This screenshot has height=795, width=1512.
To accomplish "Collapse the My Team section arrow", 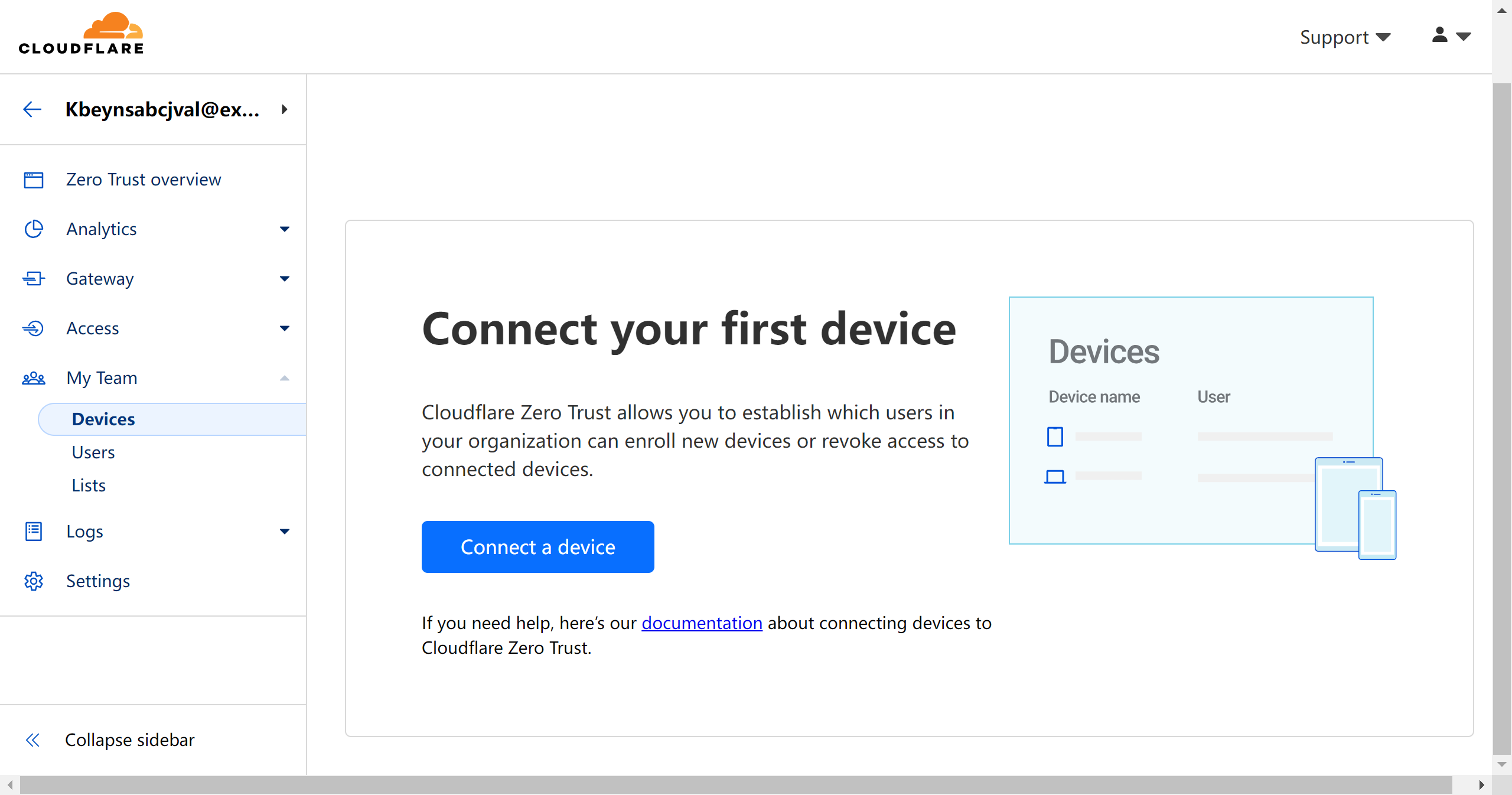I will coord(285,378).
